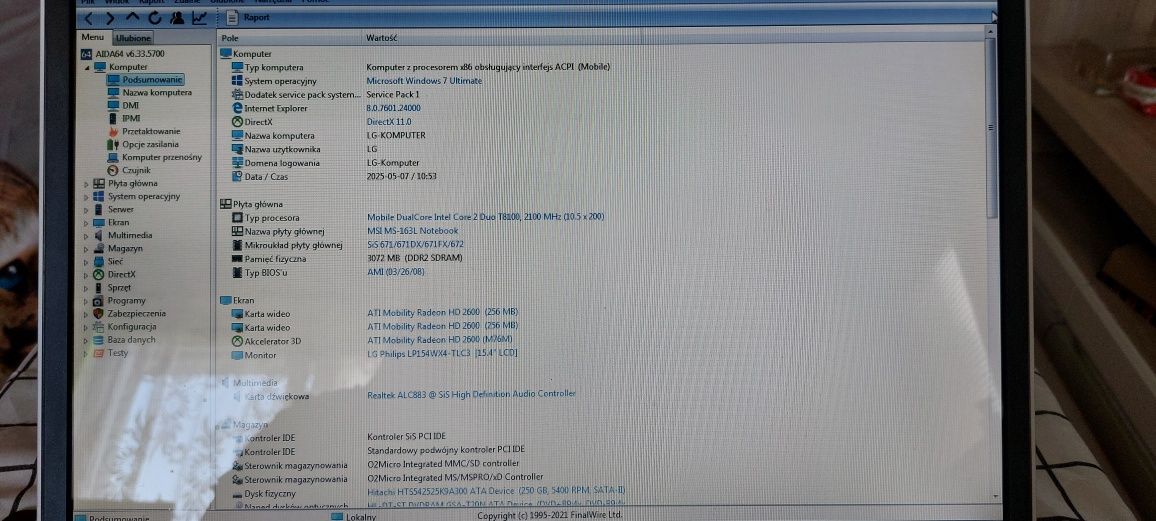Viewport: 1156px width, 521px height.
Task: Open the LG Philips LP154WX4-TLC3 monitor link
Action: pyautogui.click(x=442, y=354)
